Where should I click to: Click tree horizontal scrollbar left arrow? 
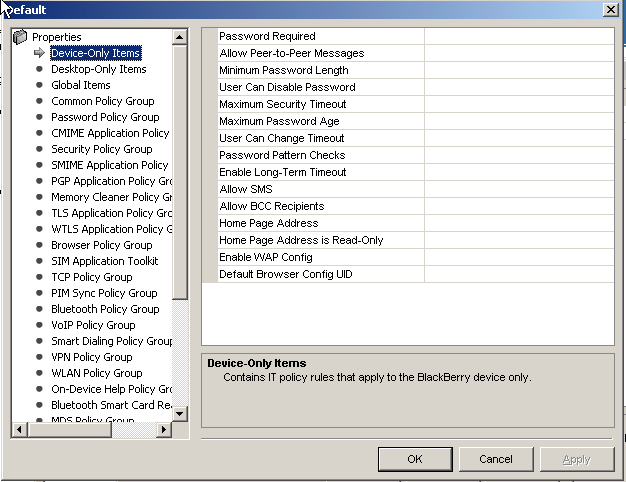pos(20,430)
